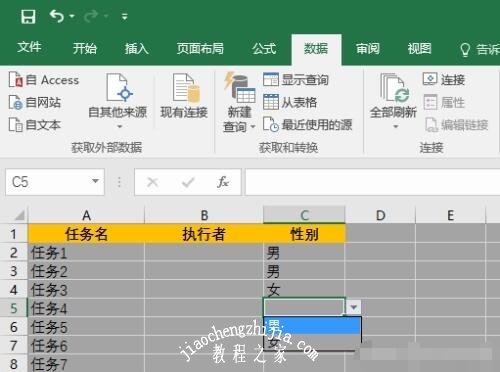Click into the Name Box showing C5
The image size is (500, 372).
point(47,182)
